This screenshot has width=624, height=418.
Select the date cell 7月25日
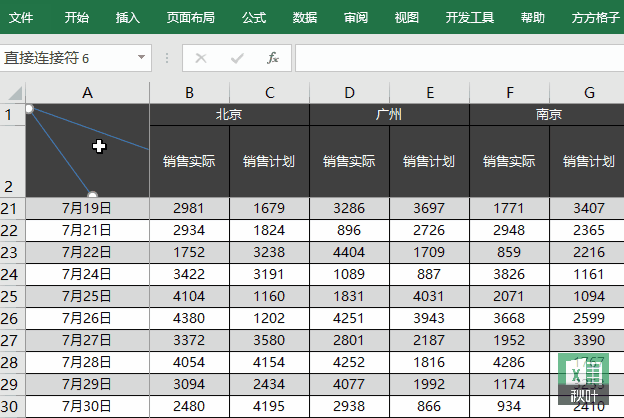coord(88,296)
